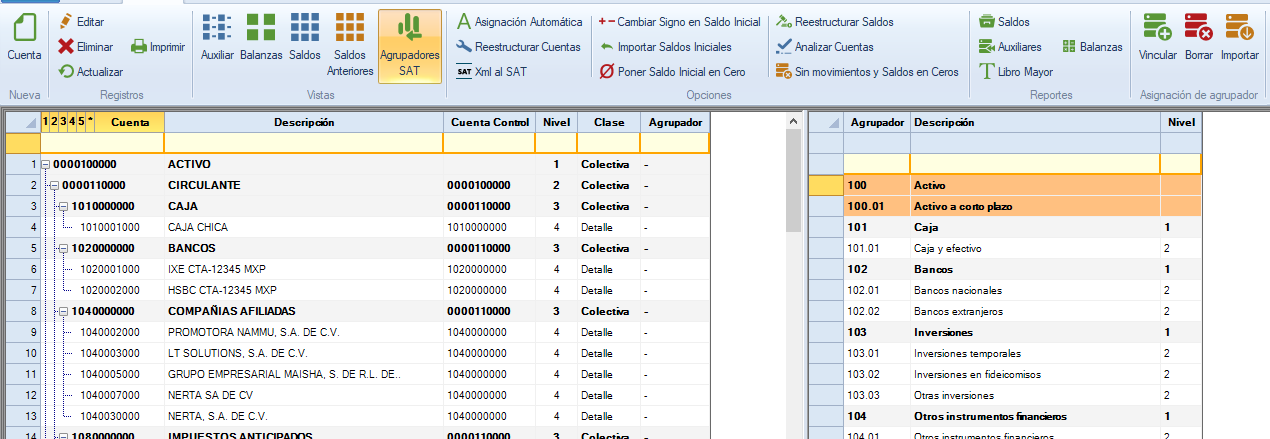Click Eliminar to delete the record

[87, 46]
